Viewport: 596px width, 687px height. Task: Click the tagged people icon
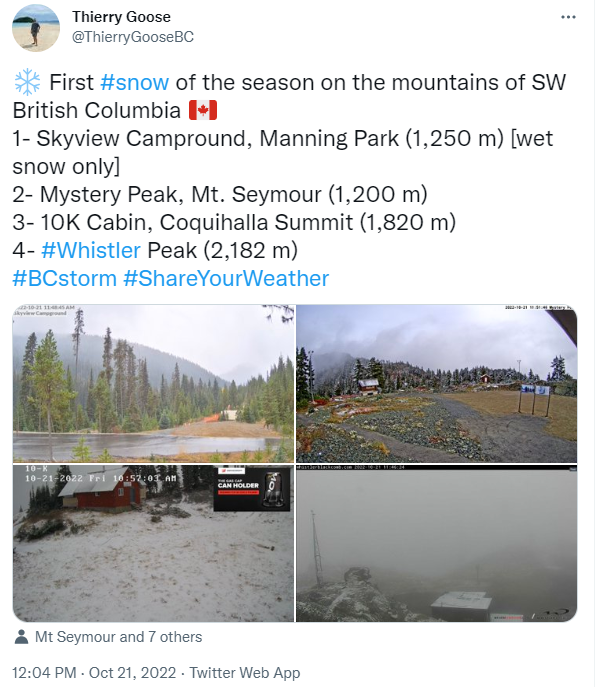click(21, 637)
